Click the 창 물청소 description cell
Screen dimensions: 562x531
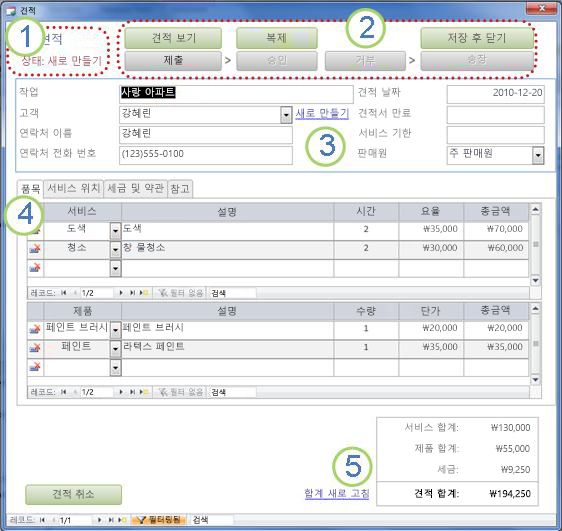228,250
